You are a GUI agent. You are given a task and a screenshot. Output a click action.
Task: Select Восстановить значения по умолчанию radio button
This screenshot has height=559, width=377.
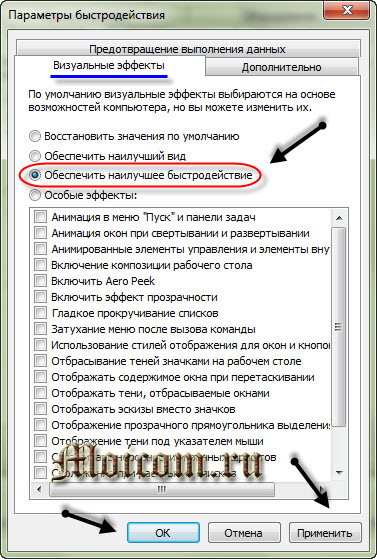point(35,136)
